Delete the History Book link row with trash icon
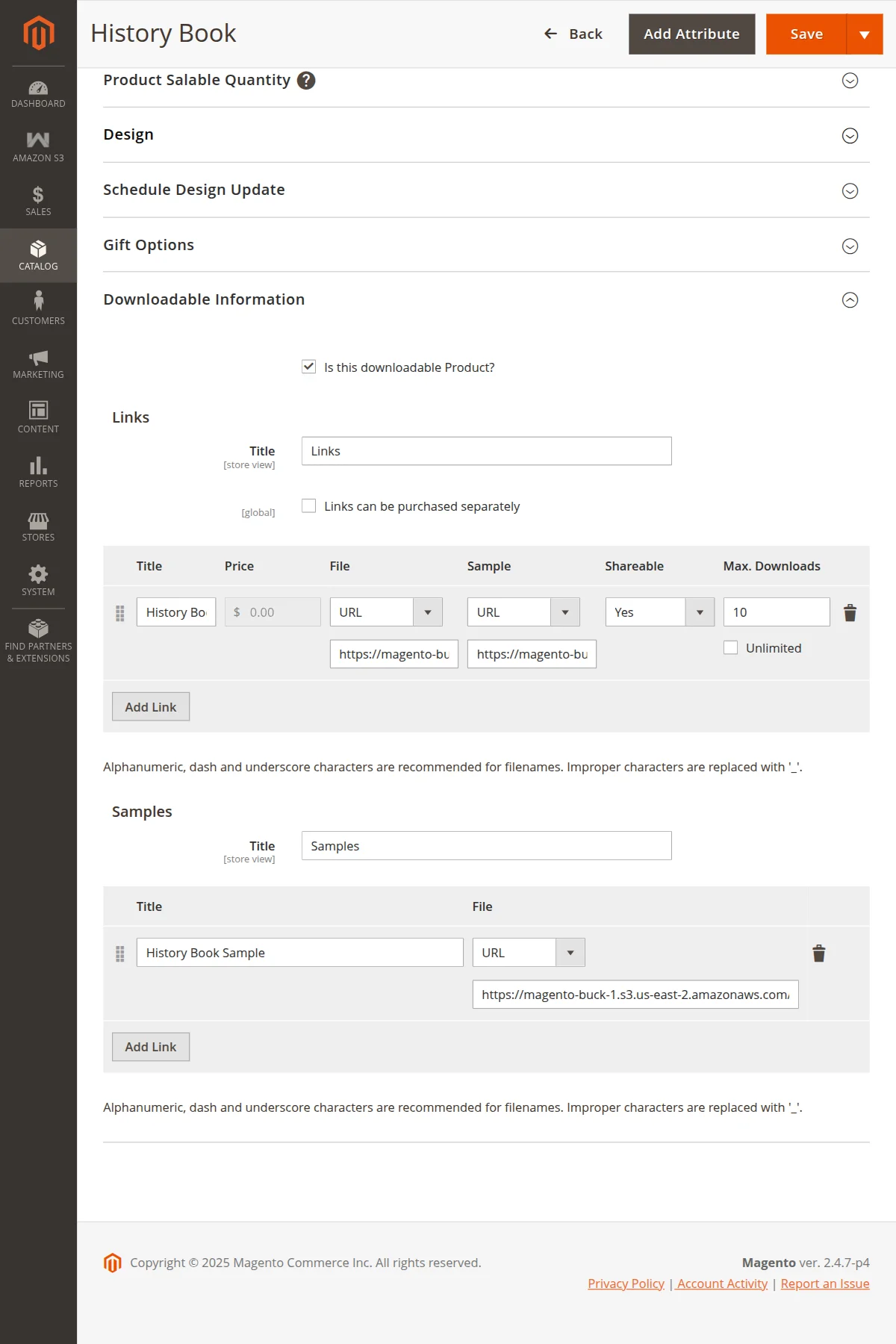The width and height of the screenshot is (896, 1344). pyautogui.click(x=850, y=613)
